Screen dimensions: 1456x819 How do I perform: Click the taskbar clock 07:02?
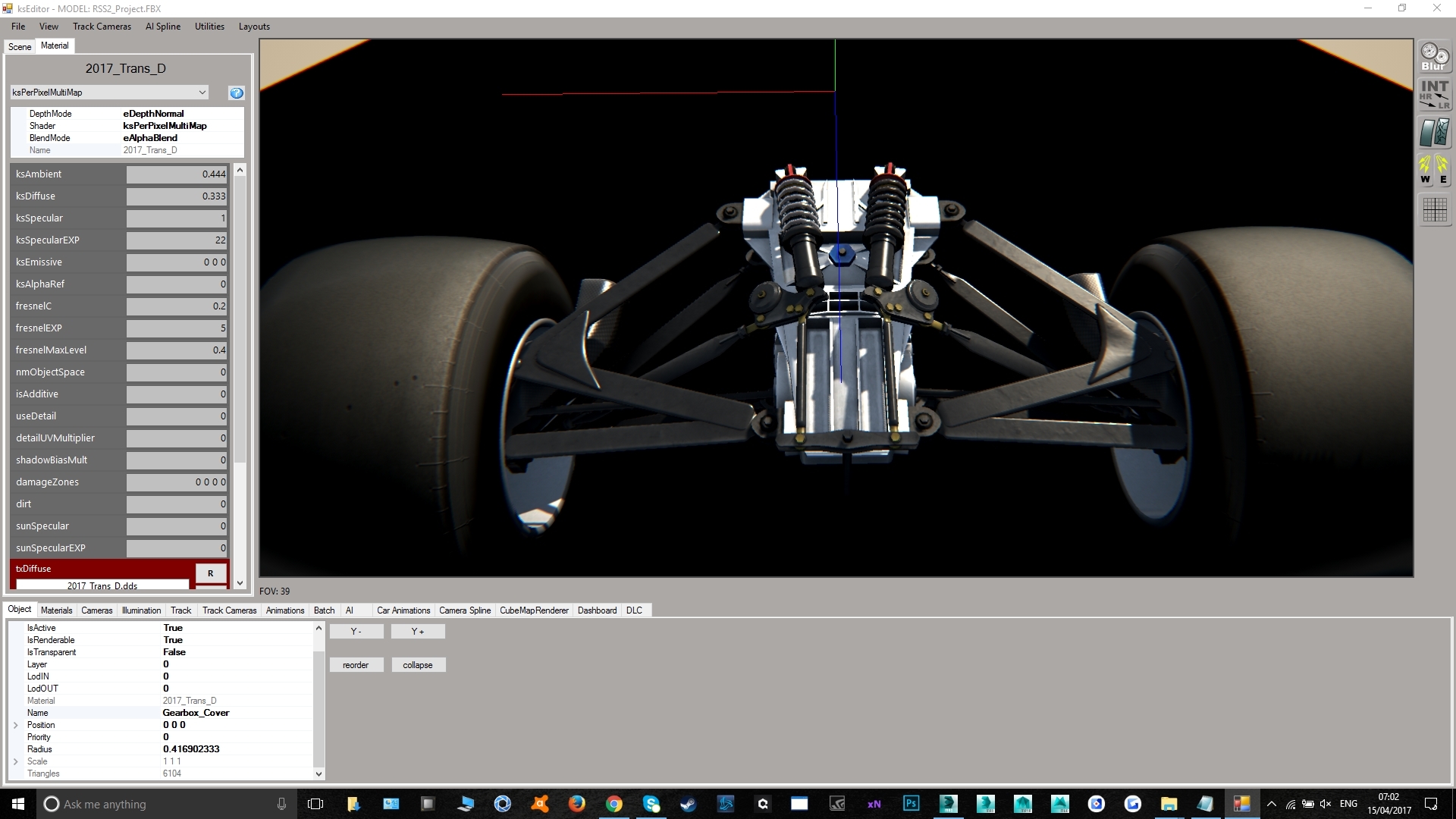click(x=1389, y=797)
